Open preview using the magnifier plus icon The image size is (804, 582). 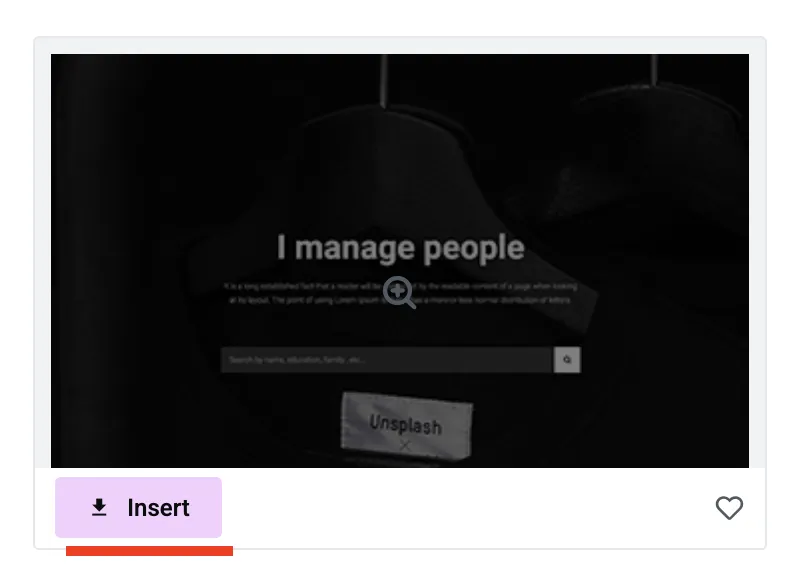pyautogui.click(x=399, y=292)
